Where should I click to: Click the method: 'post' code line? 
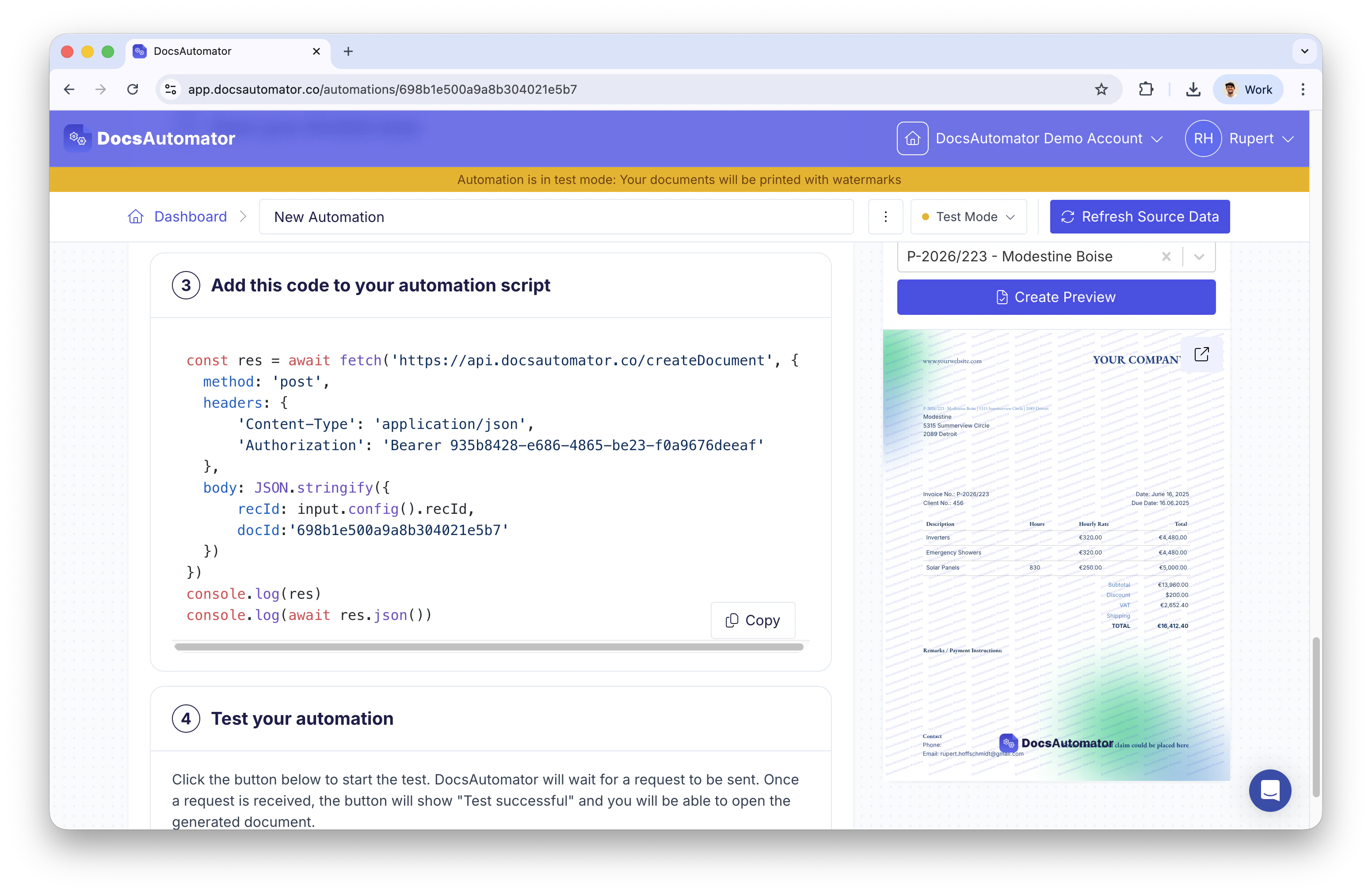[267, 382]
